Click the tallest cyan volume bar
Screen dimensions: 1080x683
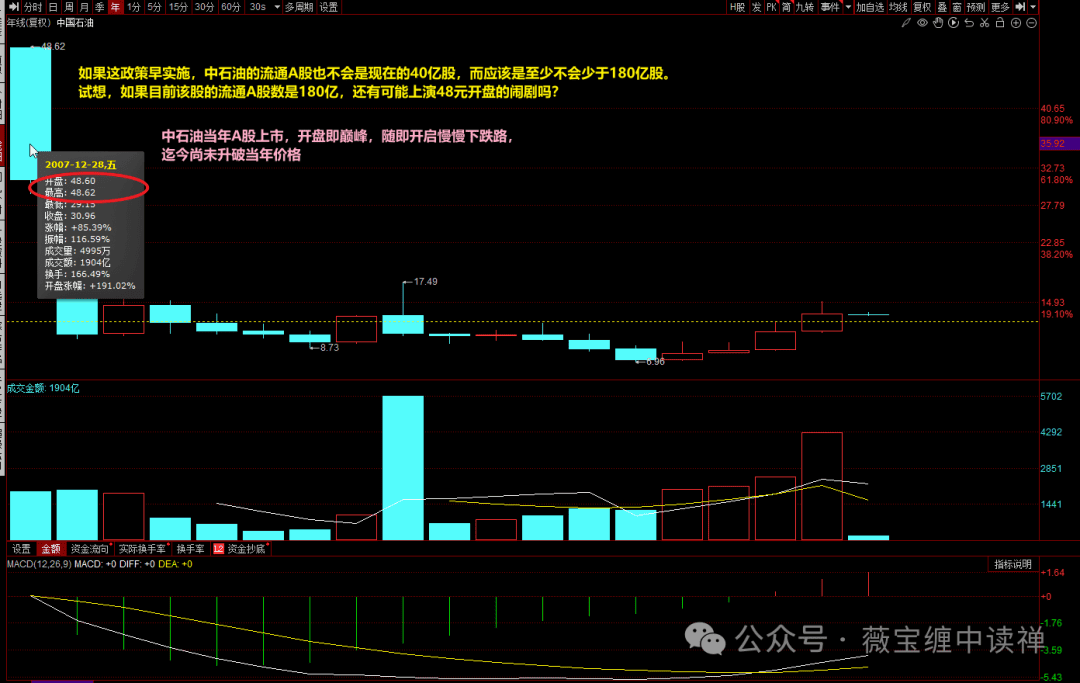403,468
